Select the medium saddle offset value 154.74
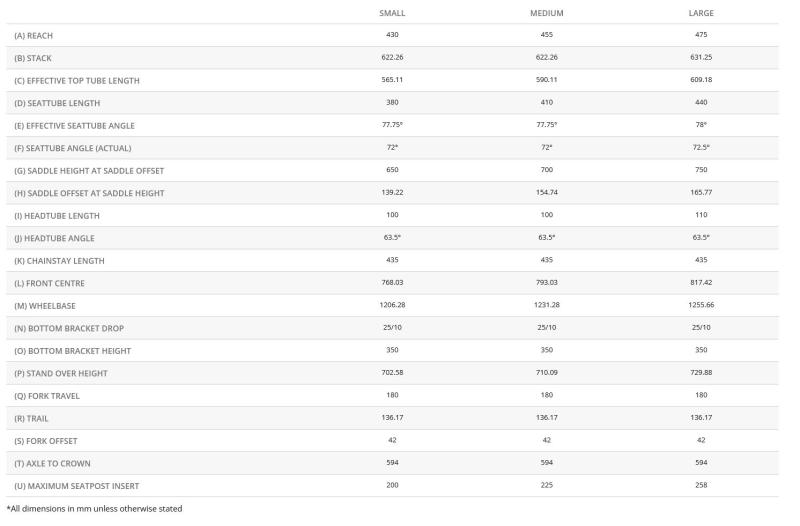 546,192
